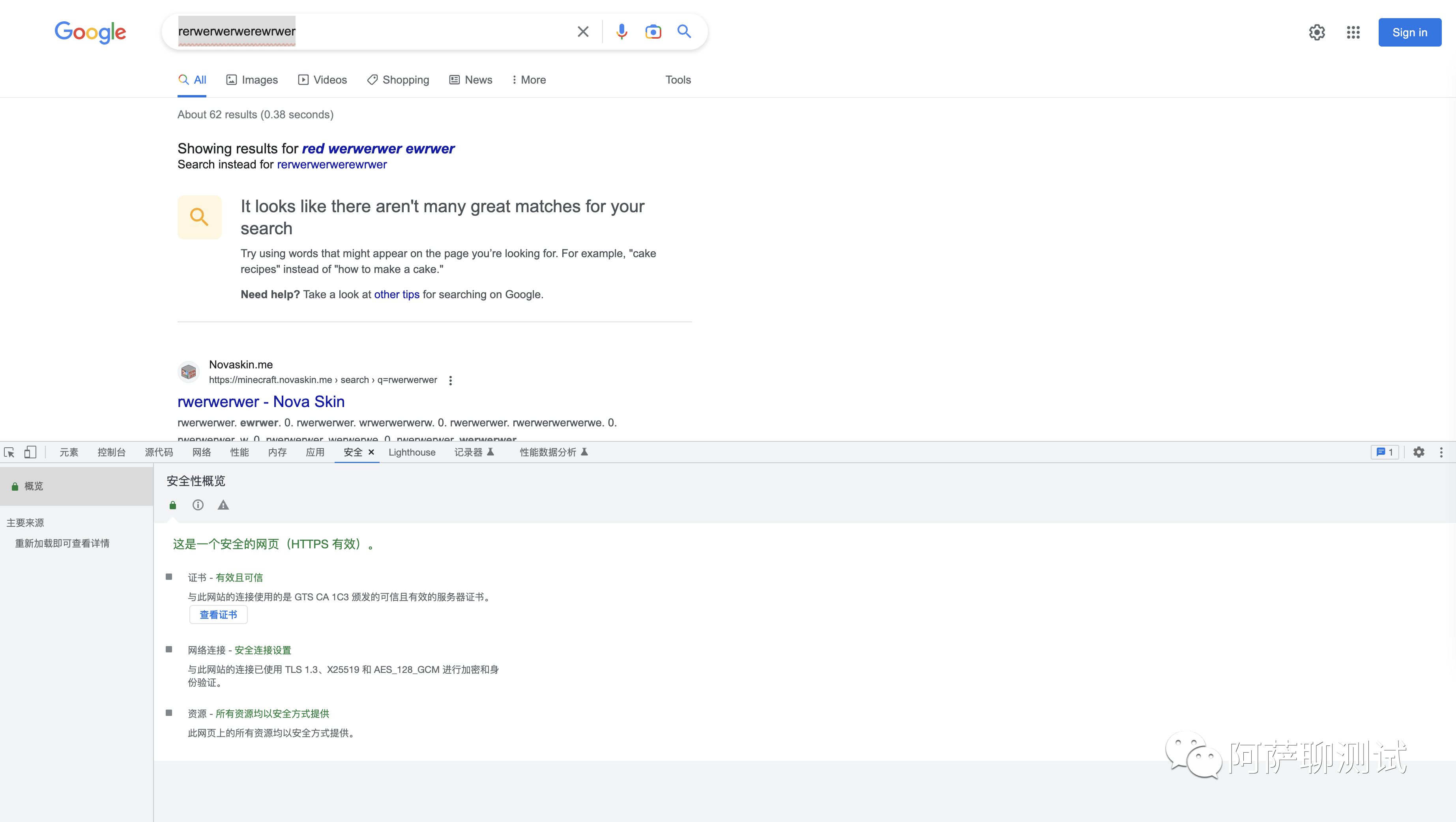This screenshot has height=822, width=1456.
Task: Click inside the Google search text field
Action: point(396,32)
